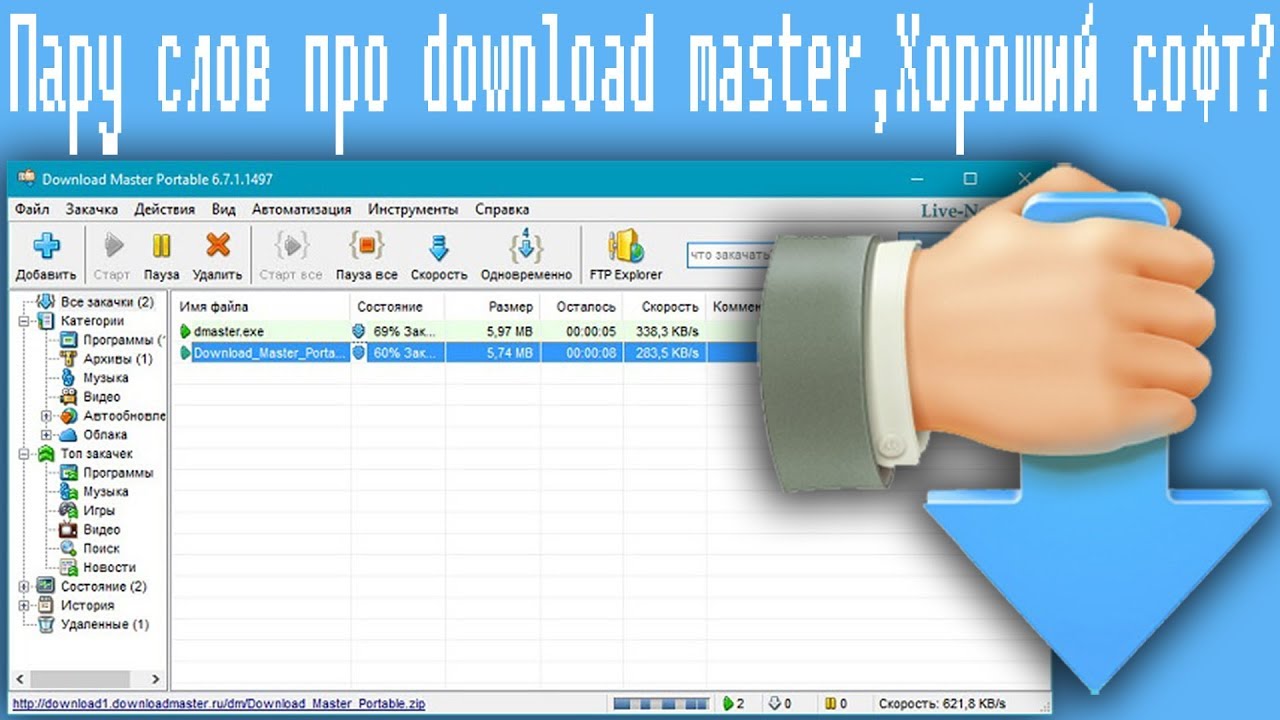This screenshot has height=720, width=1280.
Task: Open the Действия menu
Action: (165, 210)
